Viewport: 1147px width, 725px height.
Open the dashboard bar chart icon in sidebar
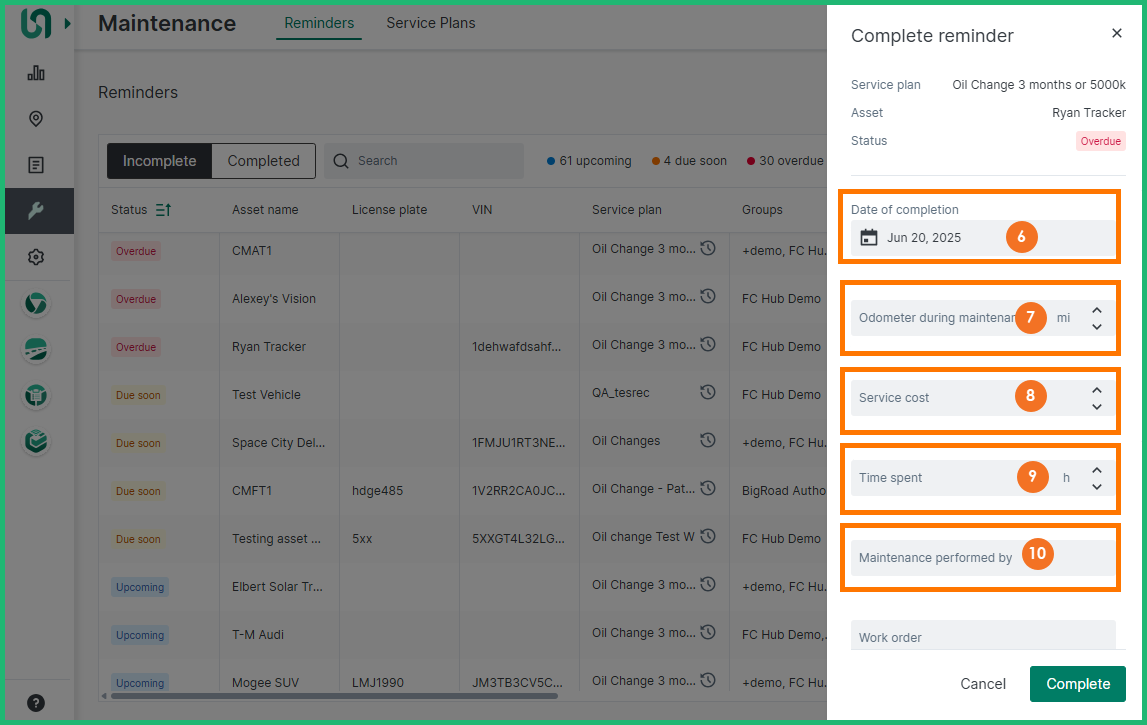[x=36, y=72]
